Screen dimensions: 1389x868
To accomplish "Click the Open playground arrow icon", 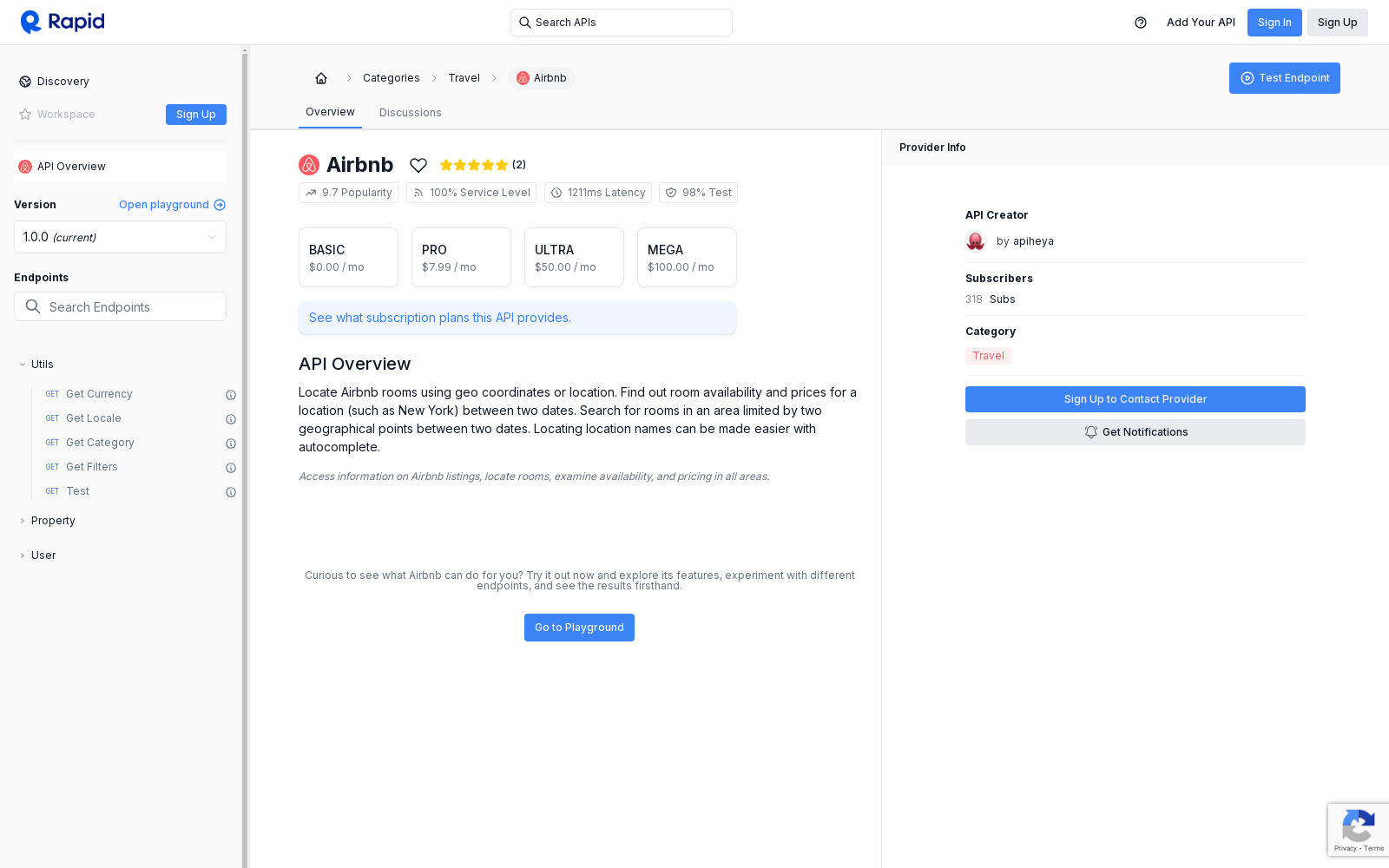I will click(220, 205).
